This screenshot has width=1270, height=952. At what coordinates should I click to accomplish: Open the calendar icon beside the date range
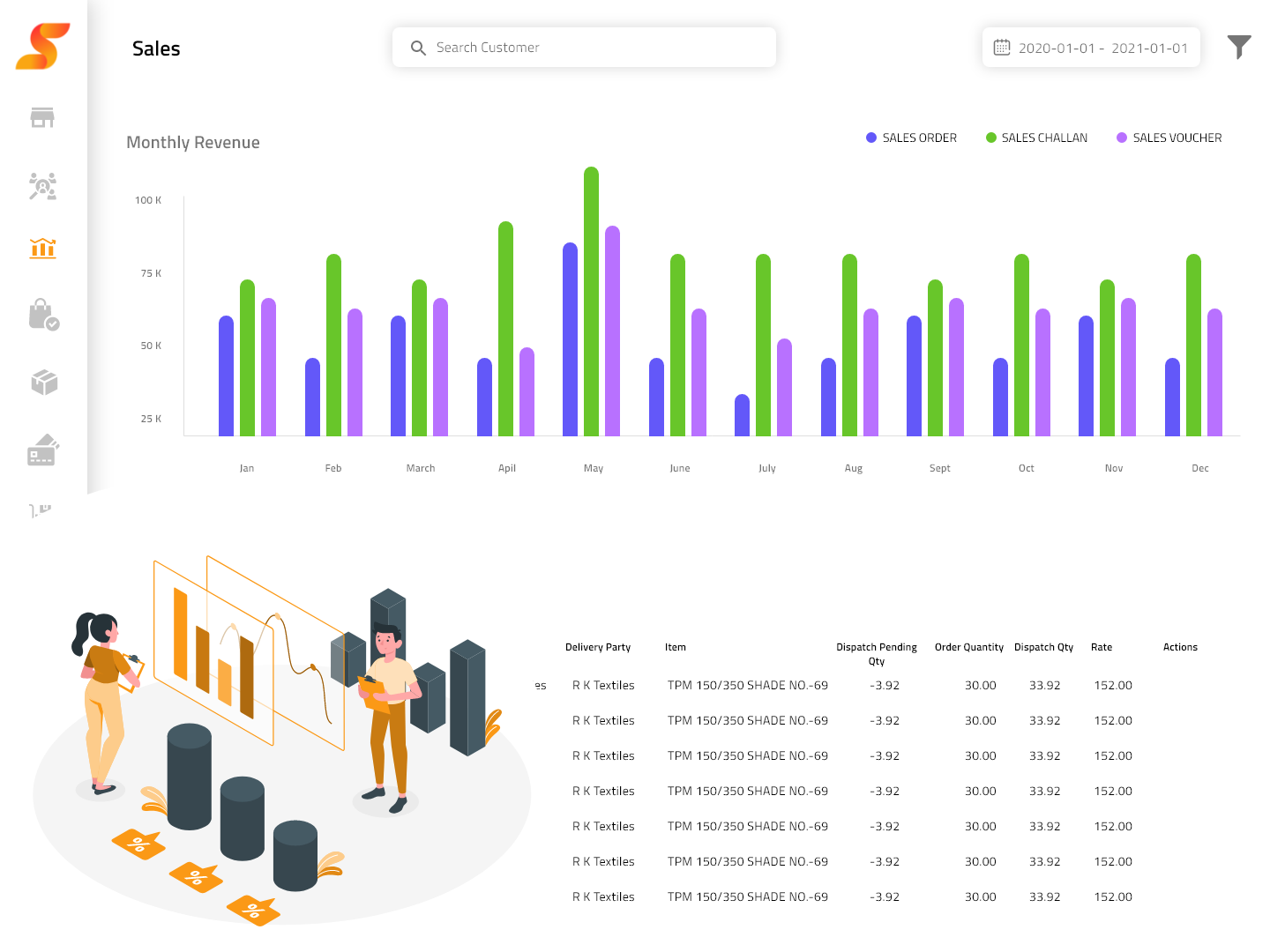click(x=1002, y=47)
